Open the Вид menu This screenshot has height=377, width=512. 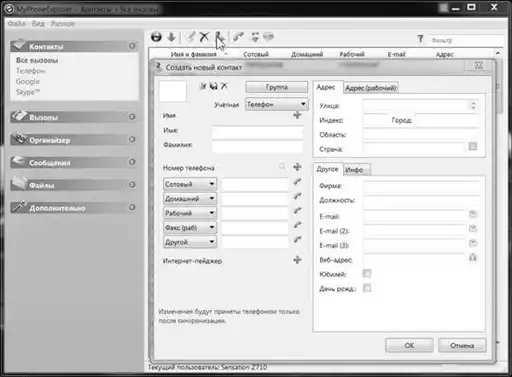pyautogui.click(x=38, y=24)
